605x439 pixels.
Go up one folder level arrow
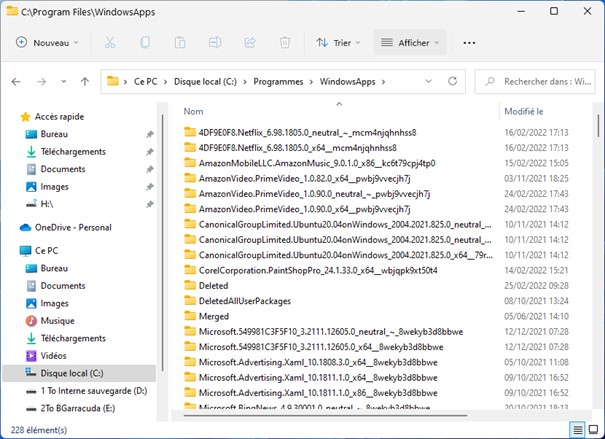[x=85, y=82]
